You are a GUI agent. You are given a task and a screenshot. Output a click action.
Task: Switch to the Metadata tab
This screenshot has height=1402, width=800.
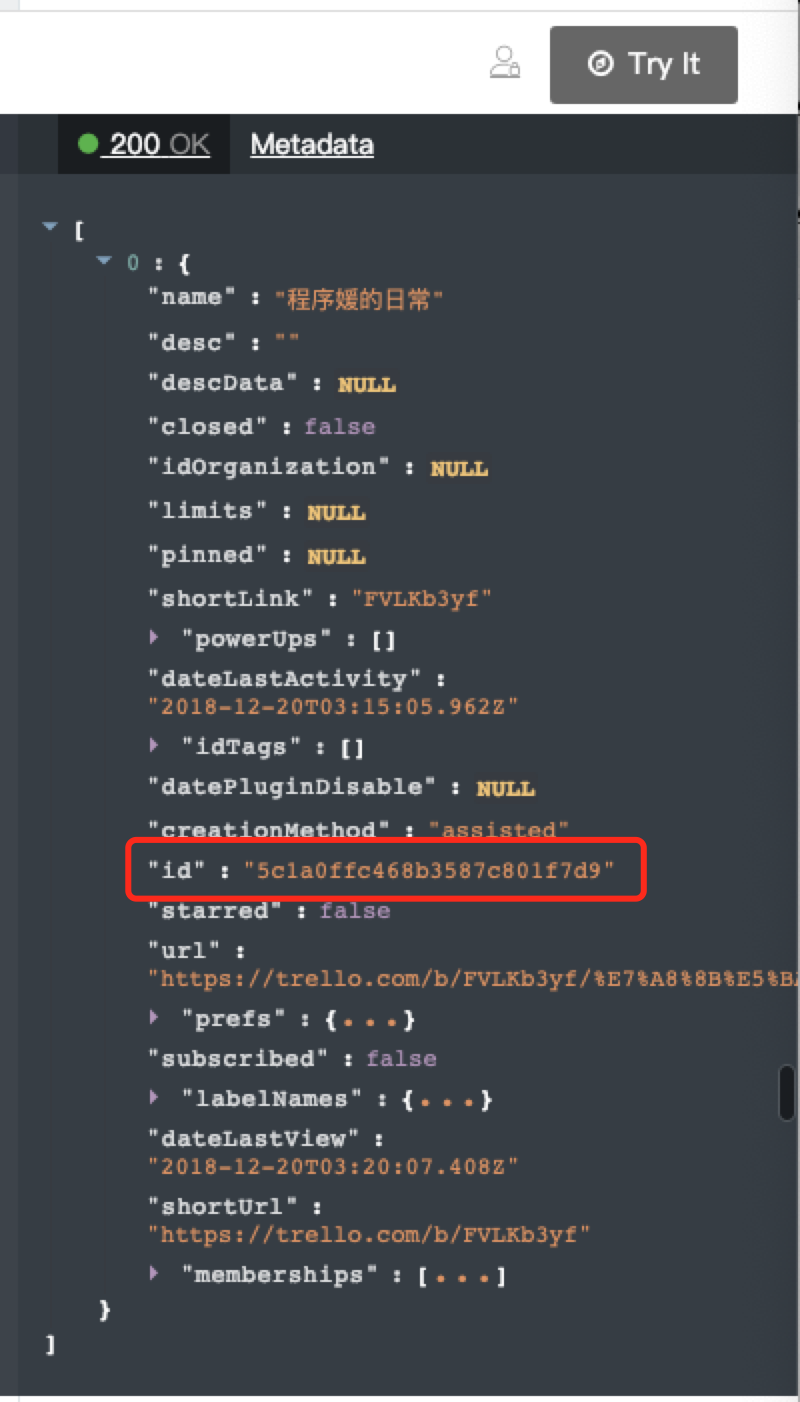[x=312, y=145]
